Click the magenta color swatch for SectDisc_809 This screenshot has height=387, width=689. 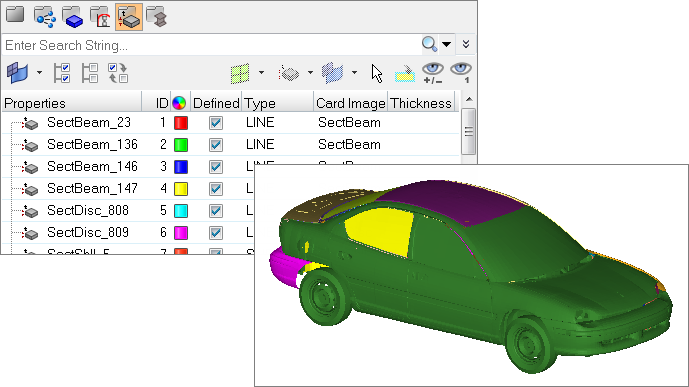(x=181, y=232)
